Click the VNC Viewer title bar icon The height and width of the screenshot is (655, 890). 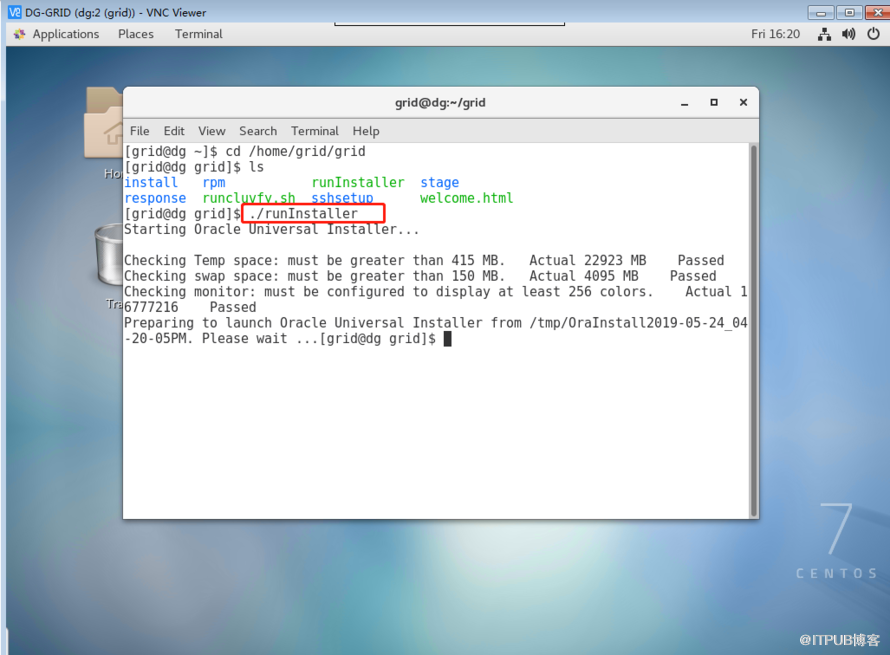tap(14, 12)
